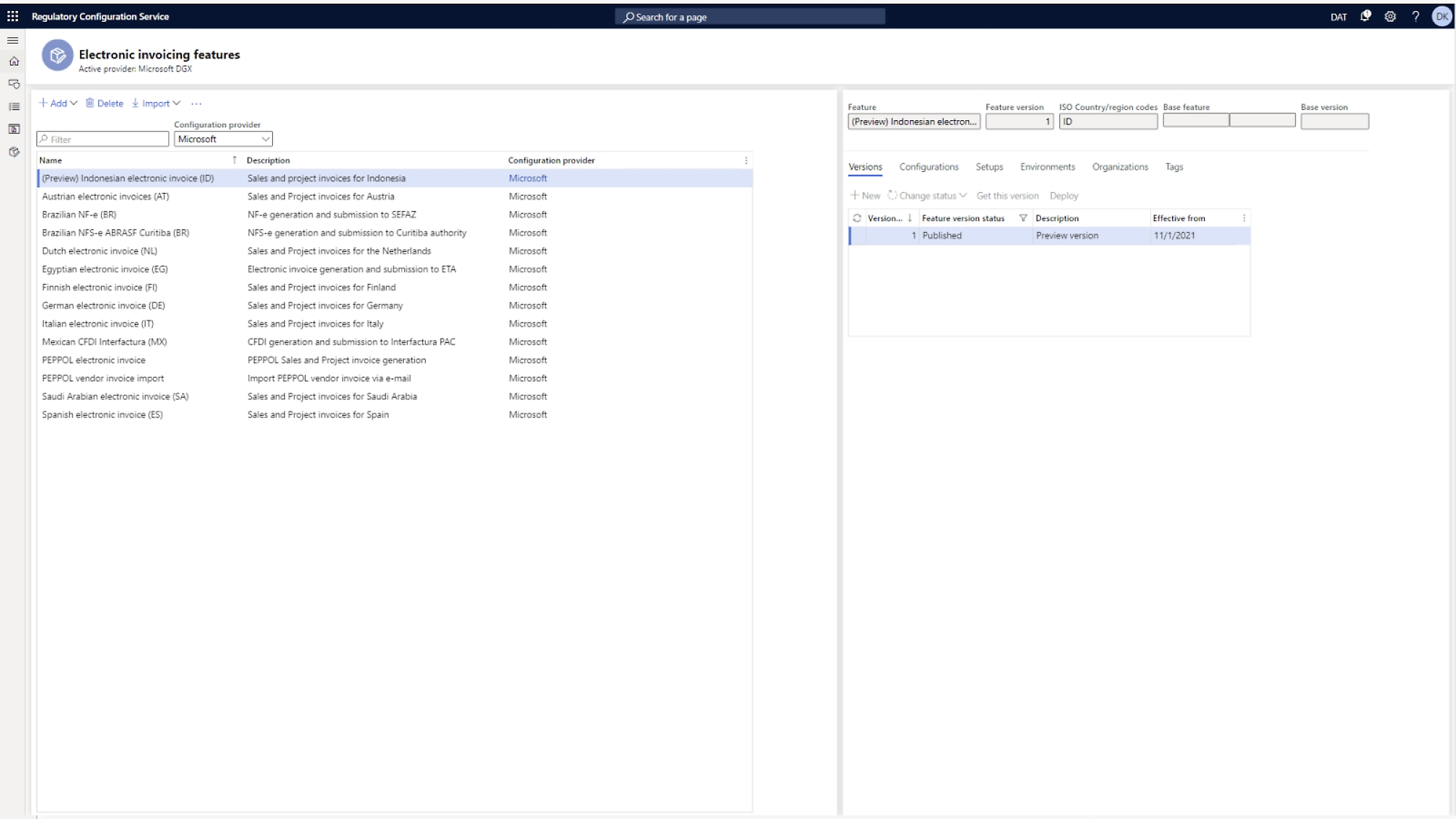Expand the Import dropdown
This screenshot has width=1456, height=819.
[156, 103]
